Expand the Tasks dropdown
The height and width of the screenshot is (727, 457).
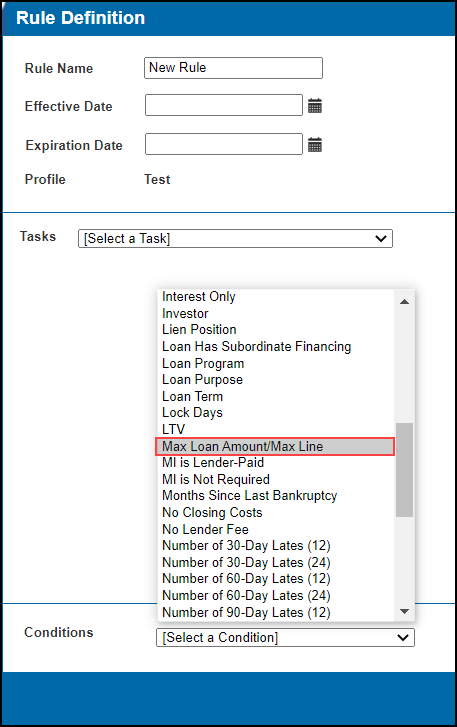click(x=235, y=238)
